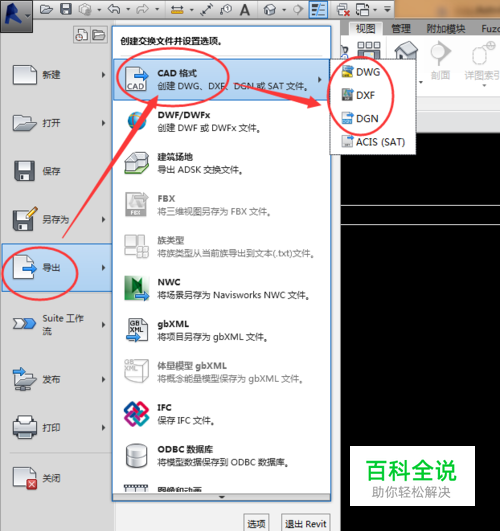The image size is (500, 531).
Task: Switch to the 视图 ribbon tab
Action: (365, 28)
